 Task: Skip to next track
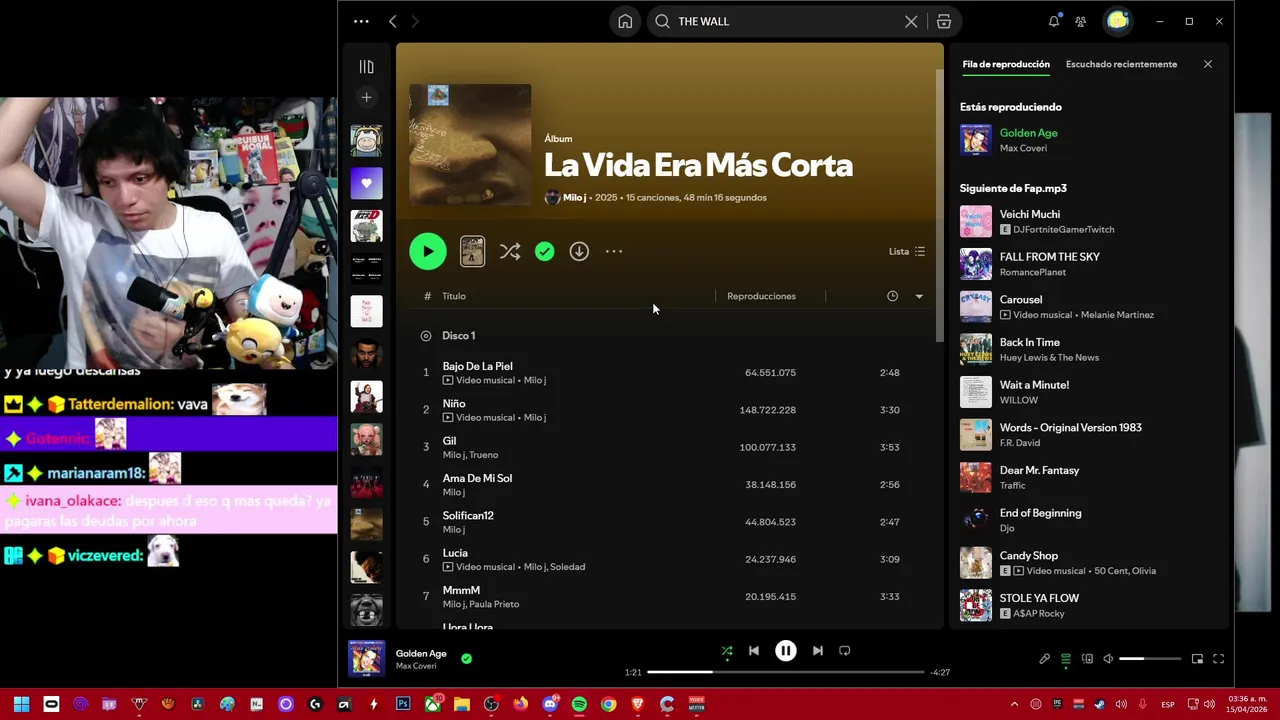[818, 651]
